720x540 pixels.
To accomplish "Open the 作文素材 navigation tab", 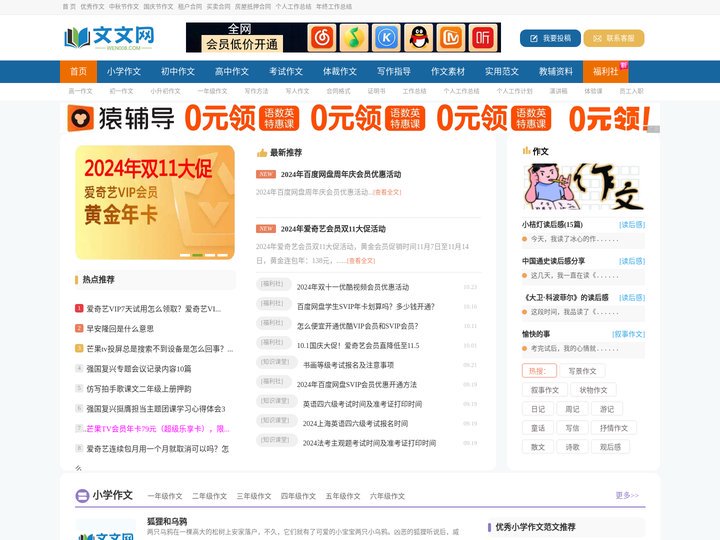I will coord(448,71).
